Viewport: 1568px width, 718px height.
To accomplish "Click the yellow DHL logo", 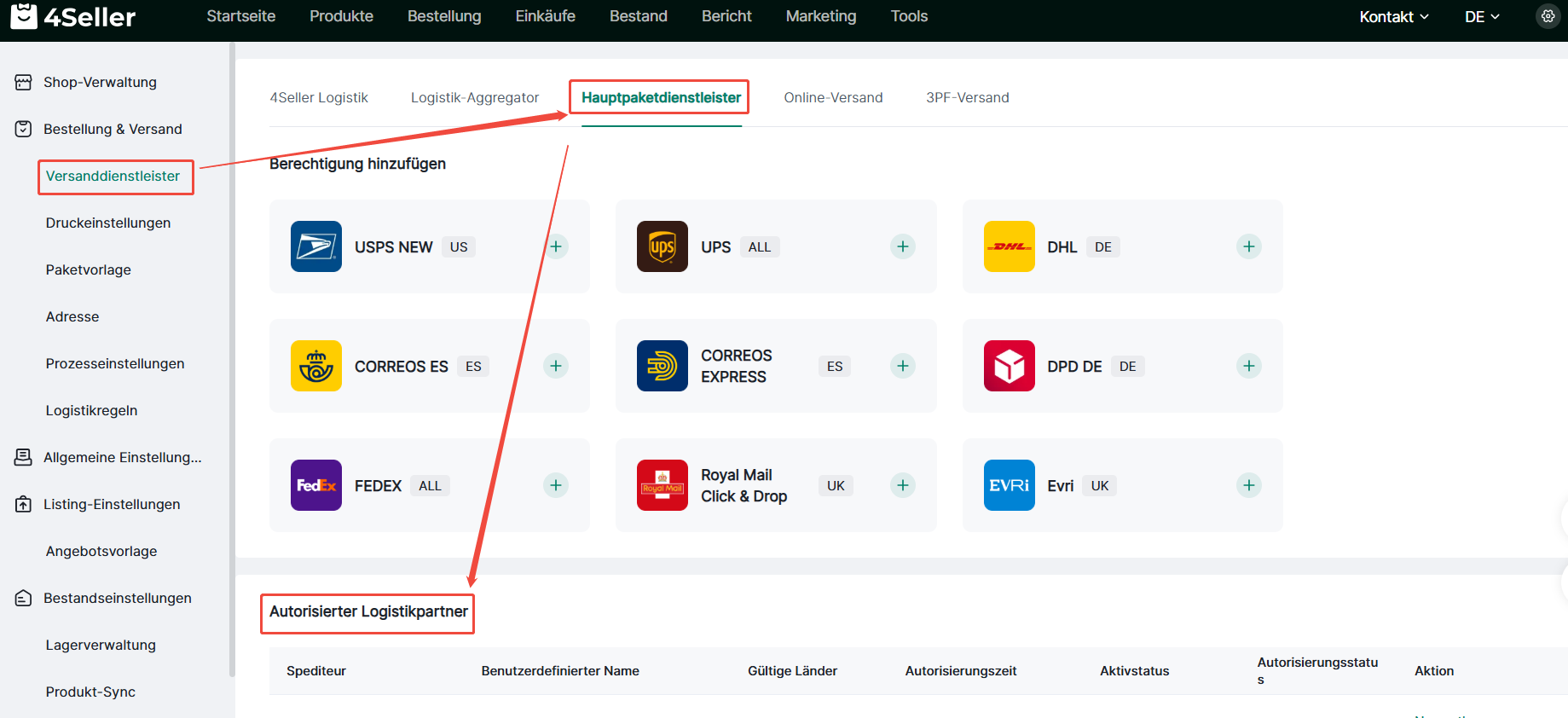I will click(x=1010, y=246).
